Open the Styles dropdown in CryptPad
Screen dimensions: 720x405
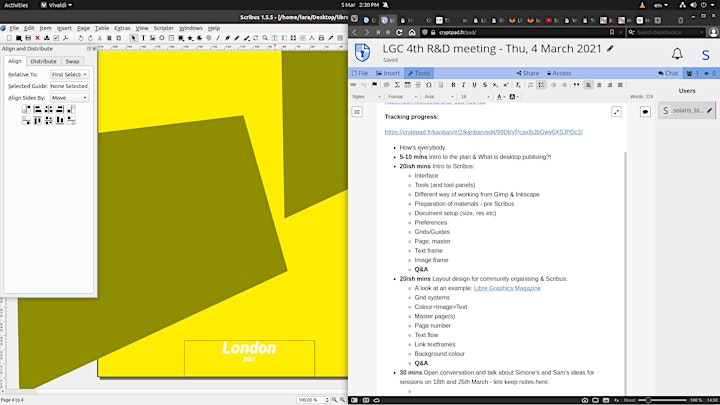click(366, 97)
